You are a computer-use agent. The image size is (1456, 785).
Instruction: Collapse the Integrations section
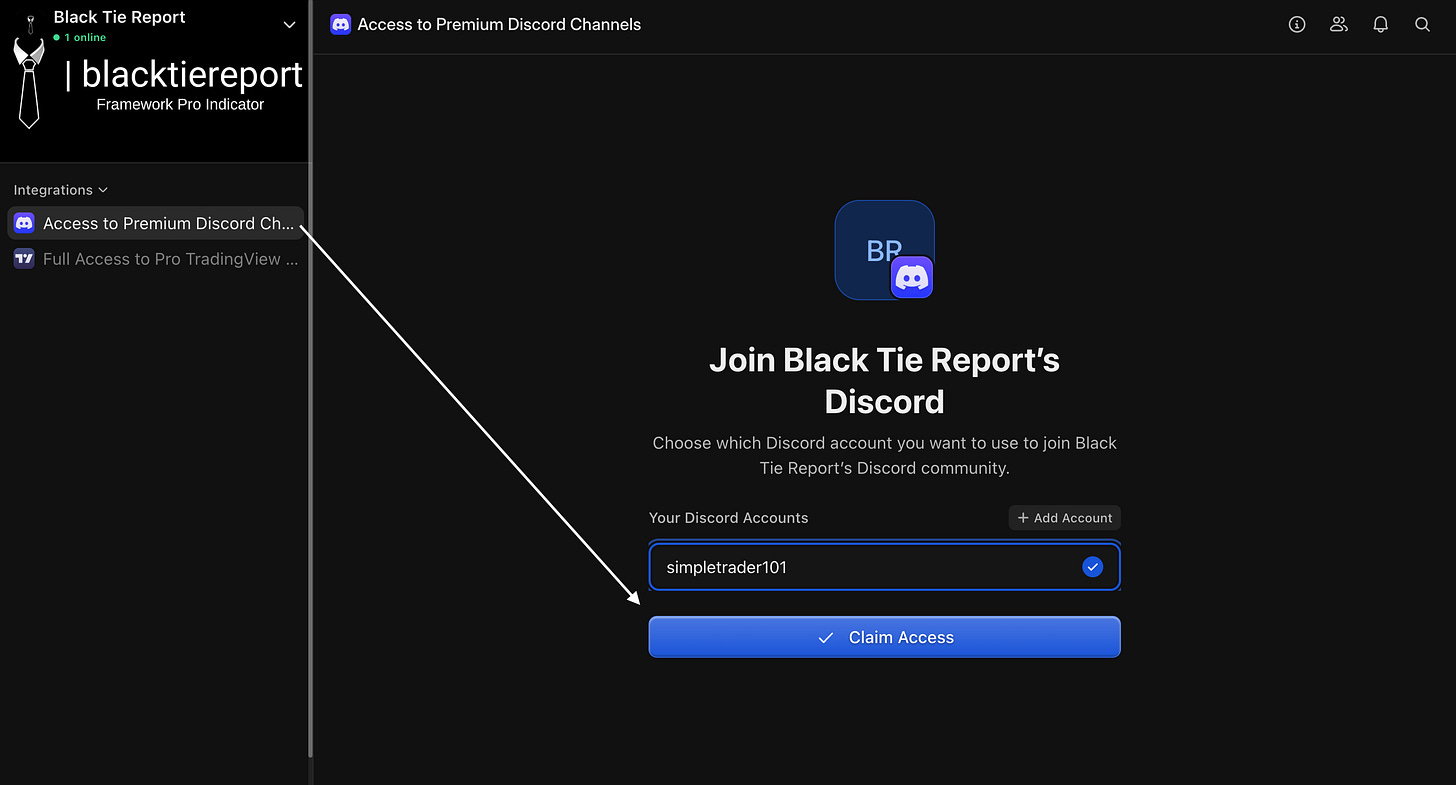click(61, 190)
